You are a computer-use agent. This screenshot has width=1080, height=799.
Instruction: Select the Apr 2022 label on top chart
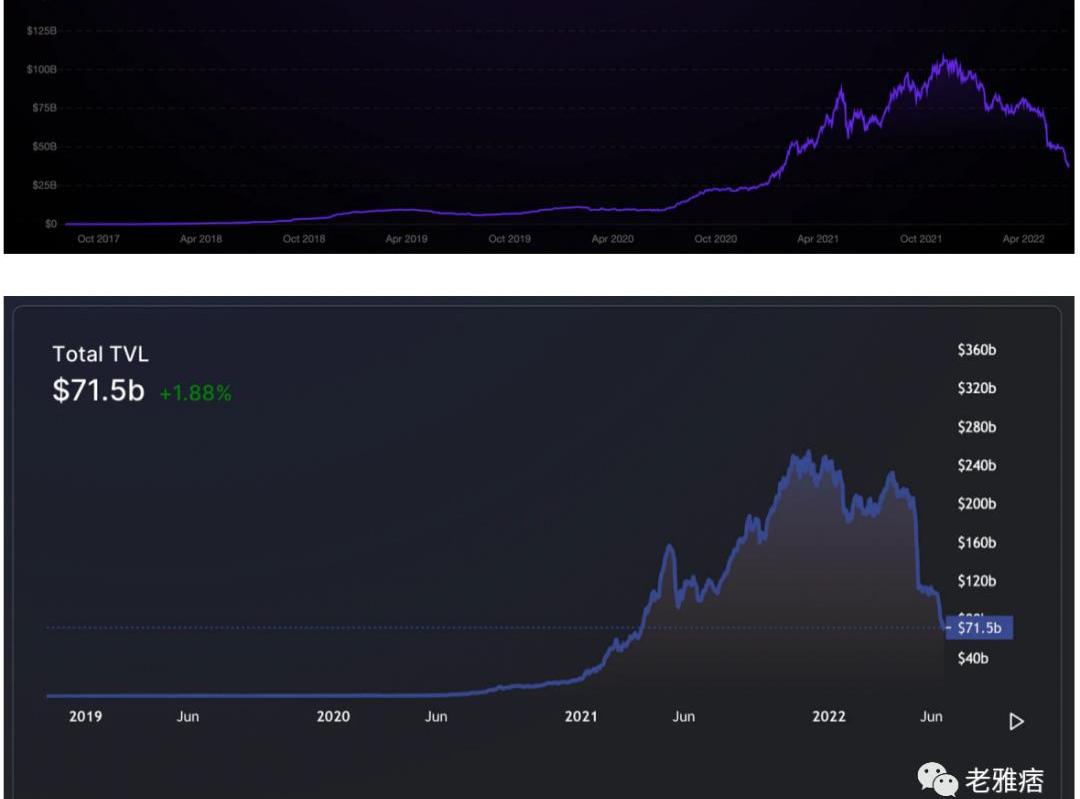[1023, 239]
